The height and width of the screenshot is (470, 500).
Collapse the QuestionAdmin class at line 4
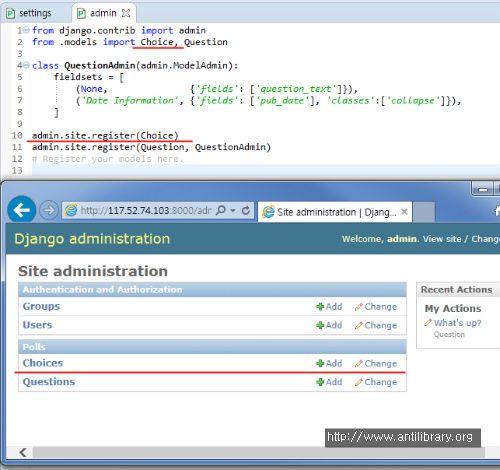coord(26,65)
